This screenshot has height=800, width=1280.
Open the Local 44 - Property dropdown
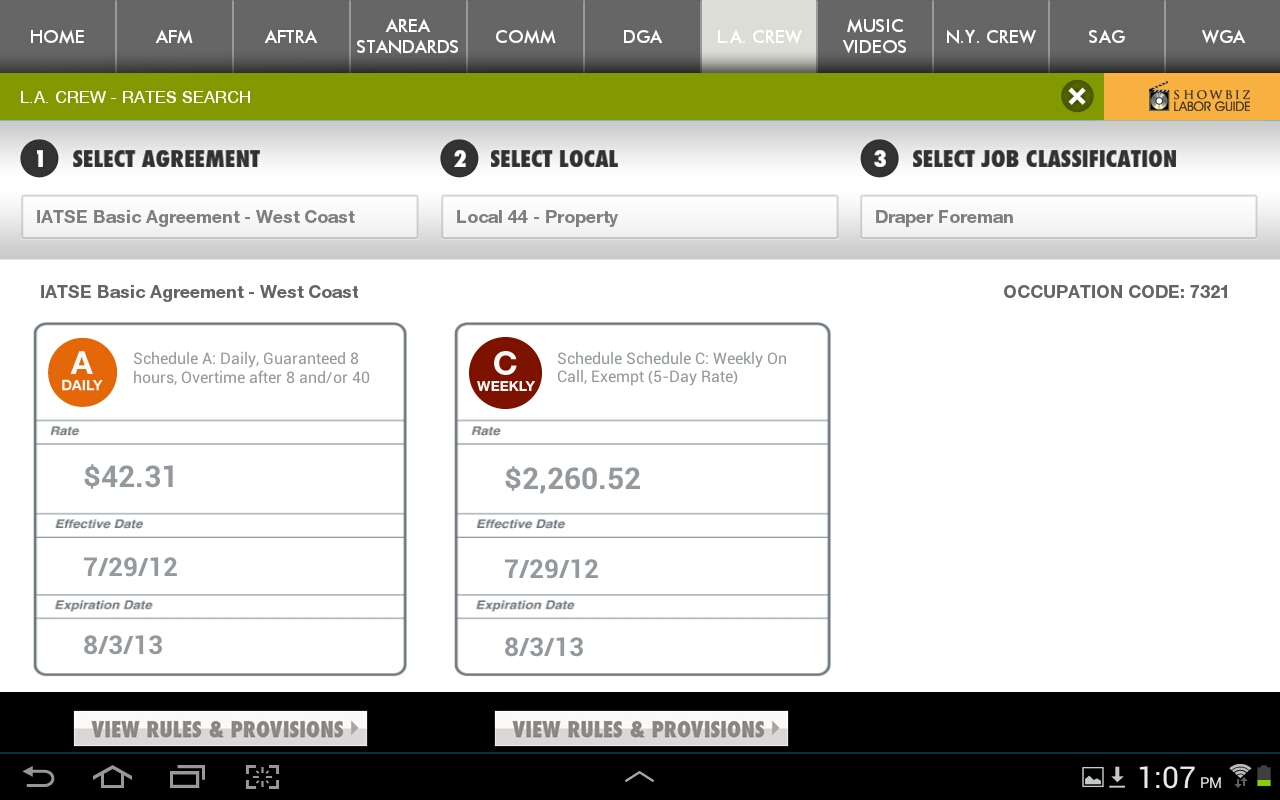click(x=640, y=217)
